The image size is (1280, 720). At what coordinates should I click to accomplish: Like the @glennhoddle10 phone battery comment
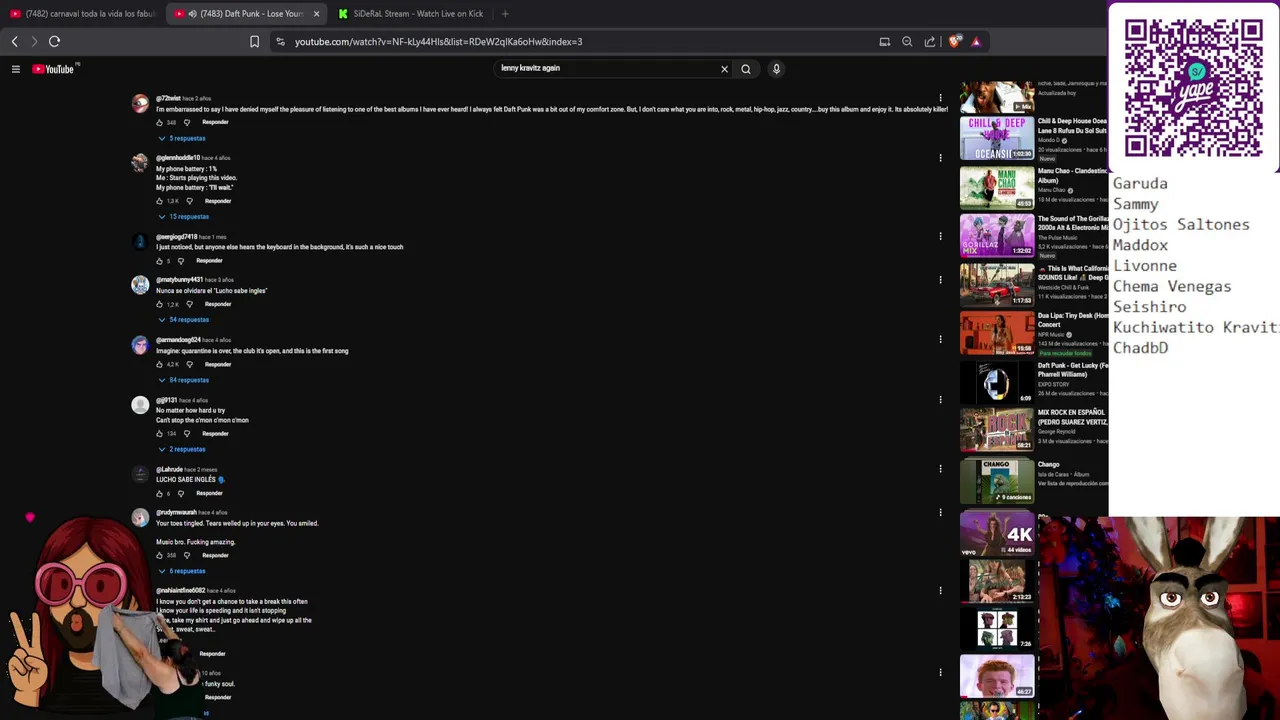(159, 201)
